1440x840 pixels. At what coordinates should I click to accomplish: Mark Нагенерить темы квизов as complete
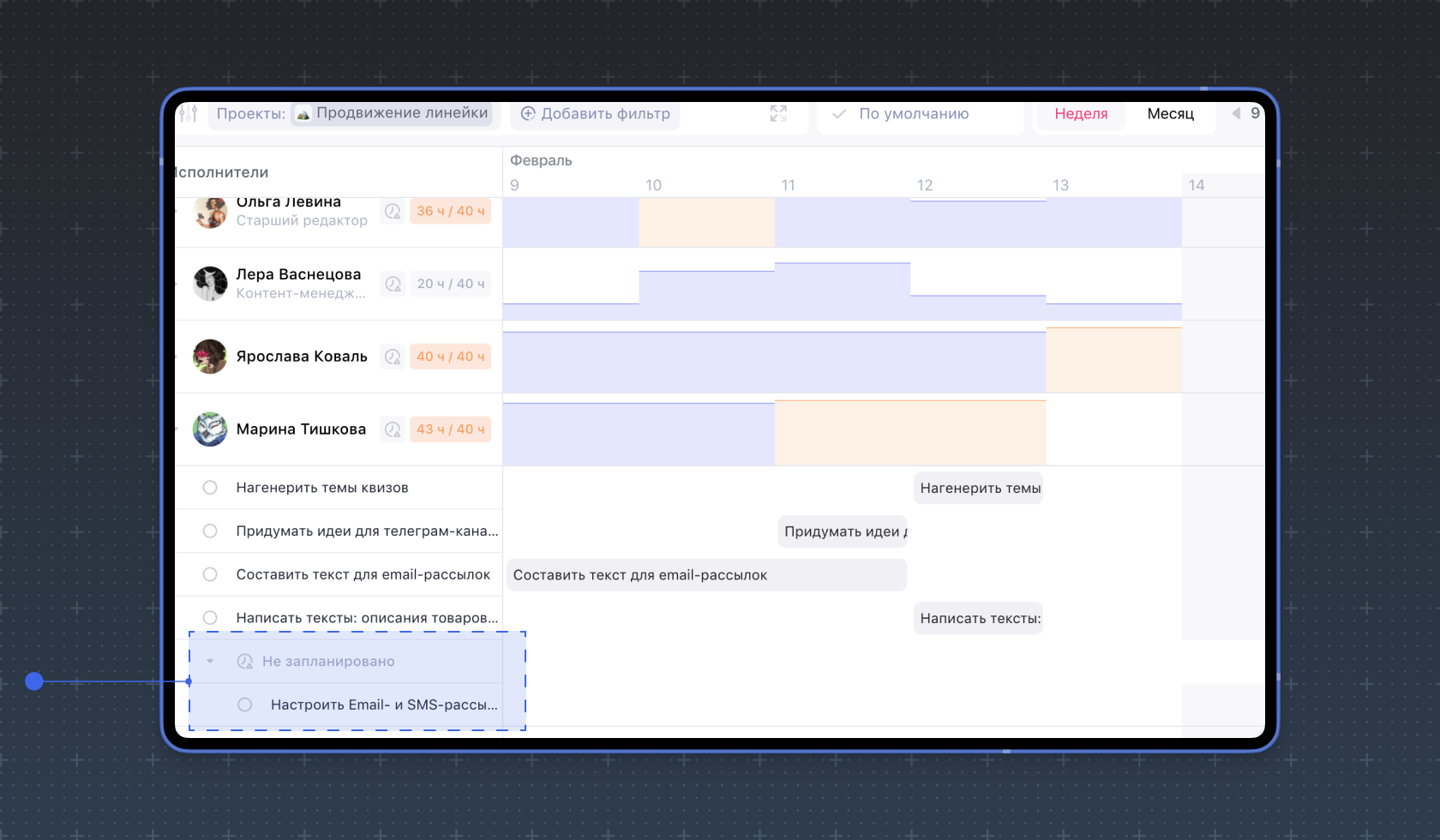[210, 488]
